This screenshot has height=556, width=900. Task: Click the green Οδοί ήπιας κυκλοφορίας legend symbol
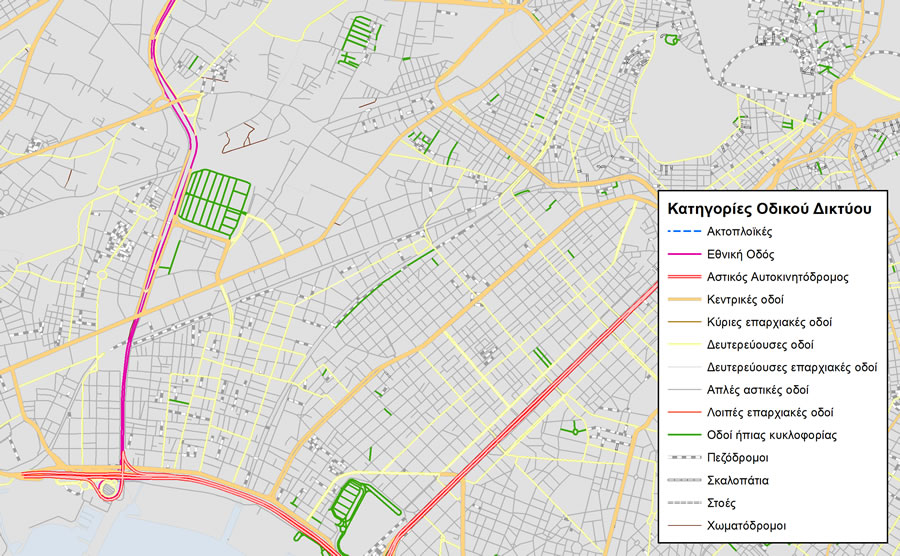point(683,435)
